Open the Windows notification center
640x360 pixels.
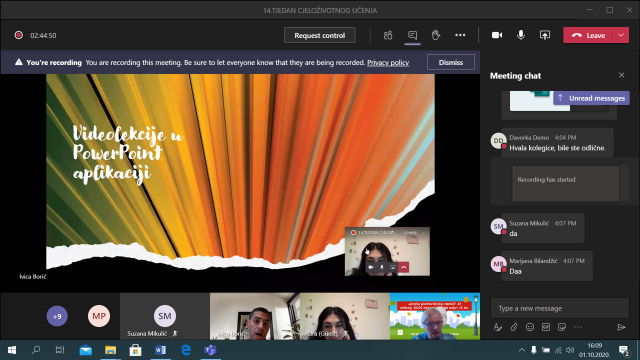pos(623,350)
